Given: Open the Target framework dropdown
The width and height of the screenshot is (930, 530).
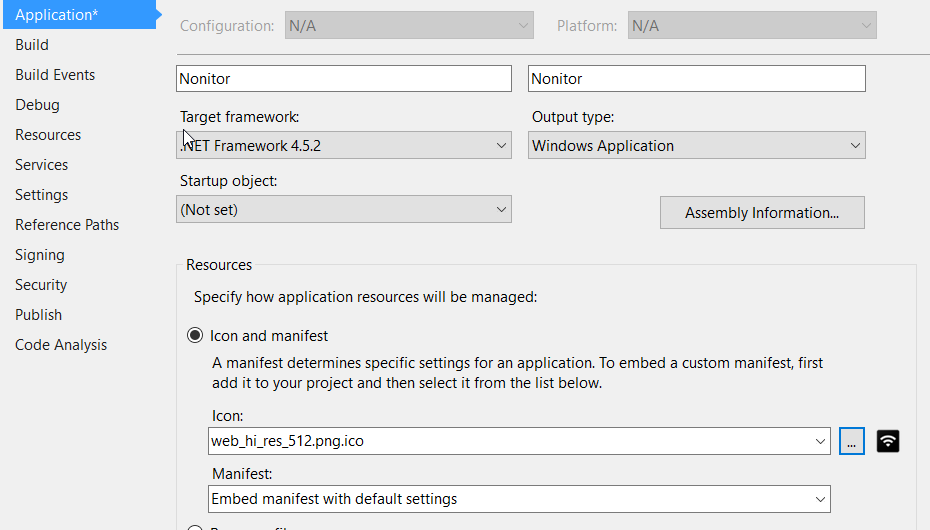Looking at the screenshot, I should click(343, 146).
